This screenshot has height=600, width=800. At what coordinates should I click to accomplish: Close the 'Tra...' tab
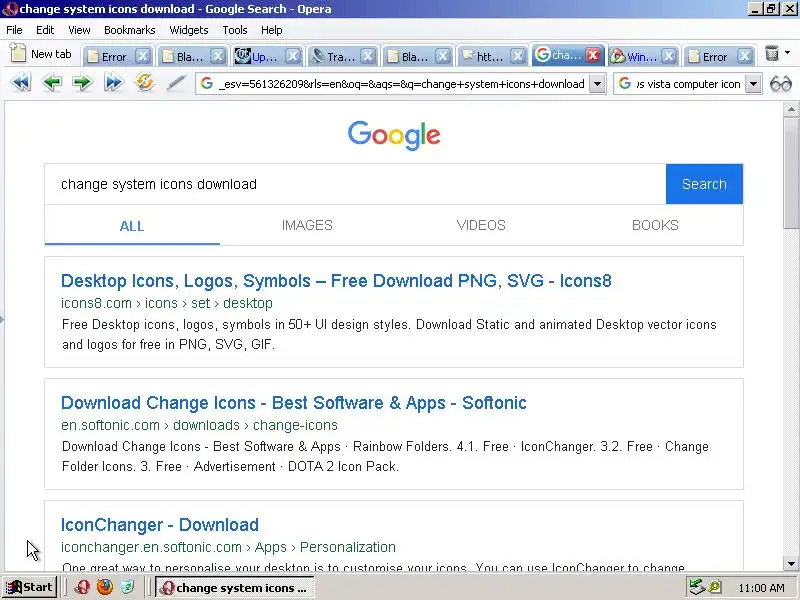click(368, 56)
